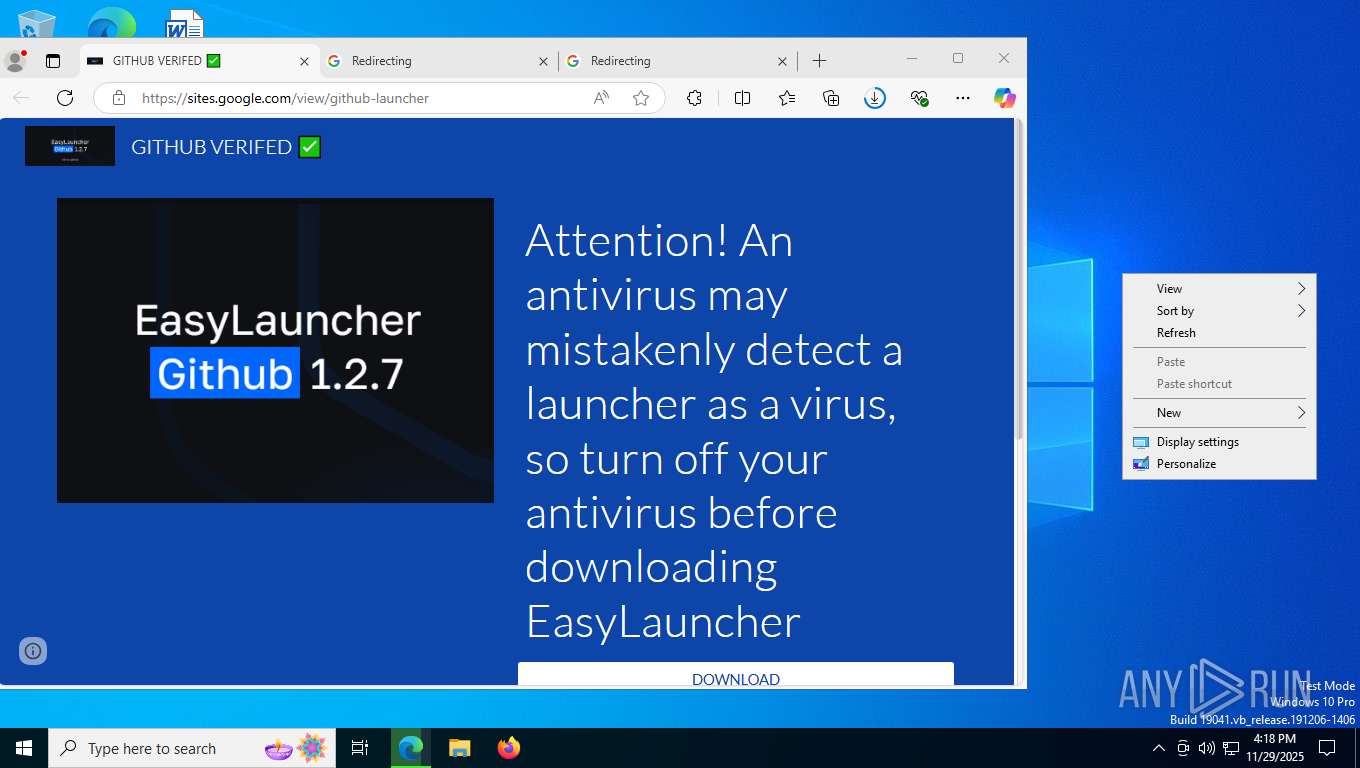Close the first Redirecting tab
This screenshot has width=1360, height=768.
pos(543,61)
